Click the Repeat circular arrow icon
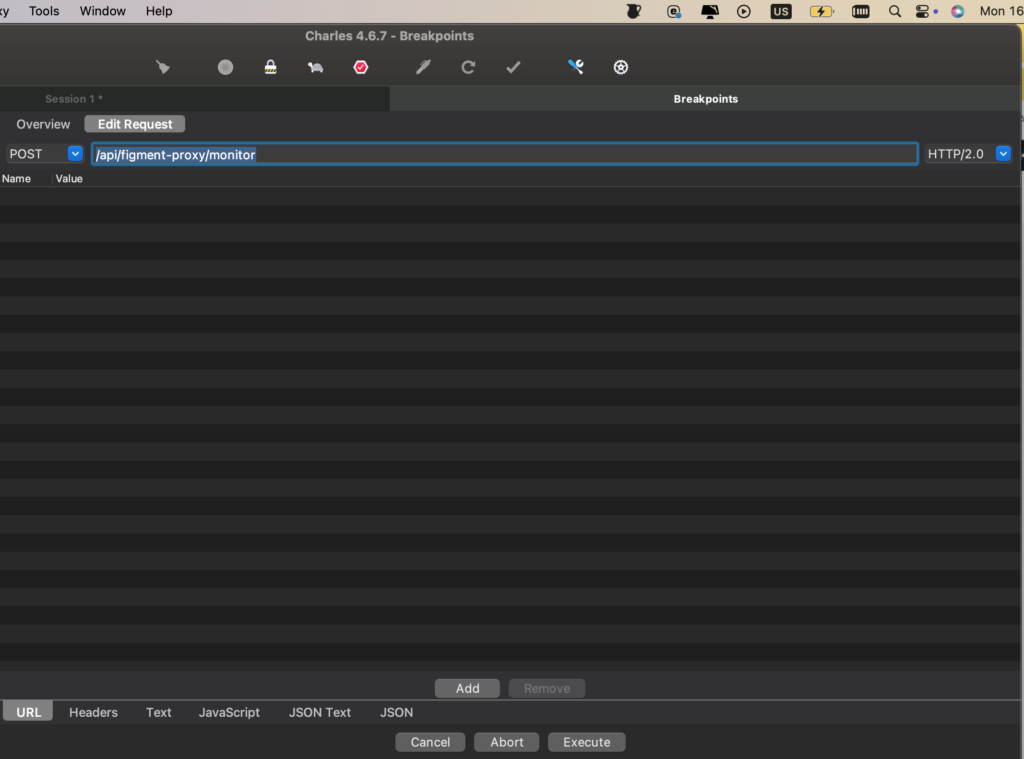The width and height of the screenshot is (1024, 759). 468,67
